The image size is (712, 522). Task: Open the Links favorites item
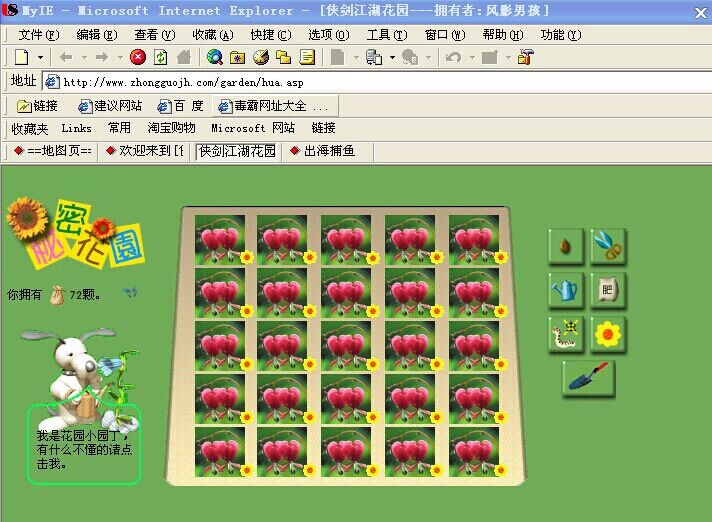pyautogui.click(x=76, y=128)
